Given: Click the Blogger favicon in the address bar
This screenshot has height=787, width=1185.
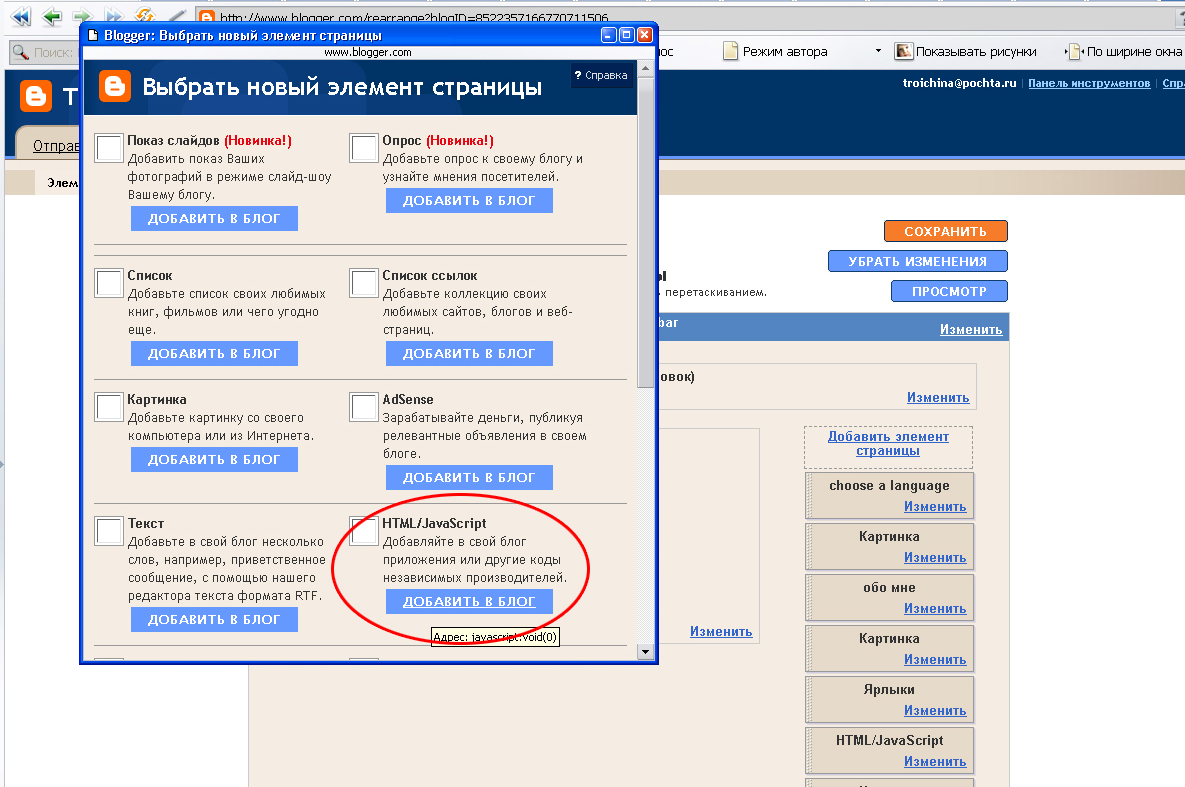Looking at the screenshot, I should click(x=206, y=17).
